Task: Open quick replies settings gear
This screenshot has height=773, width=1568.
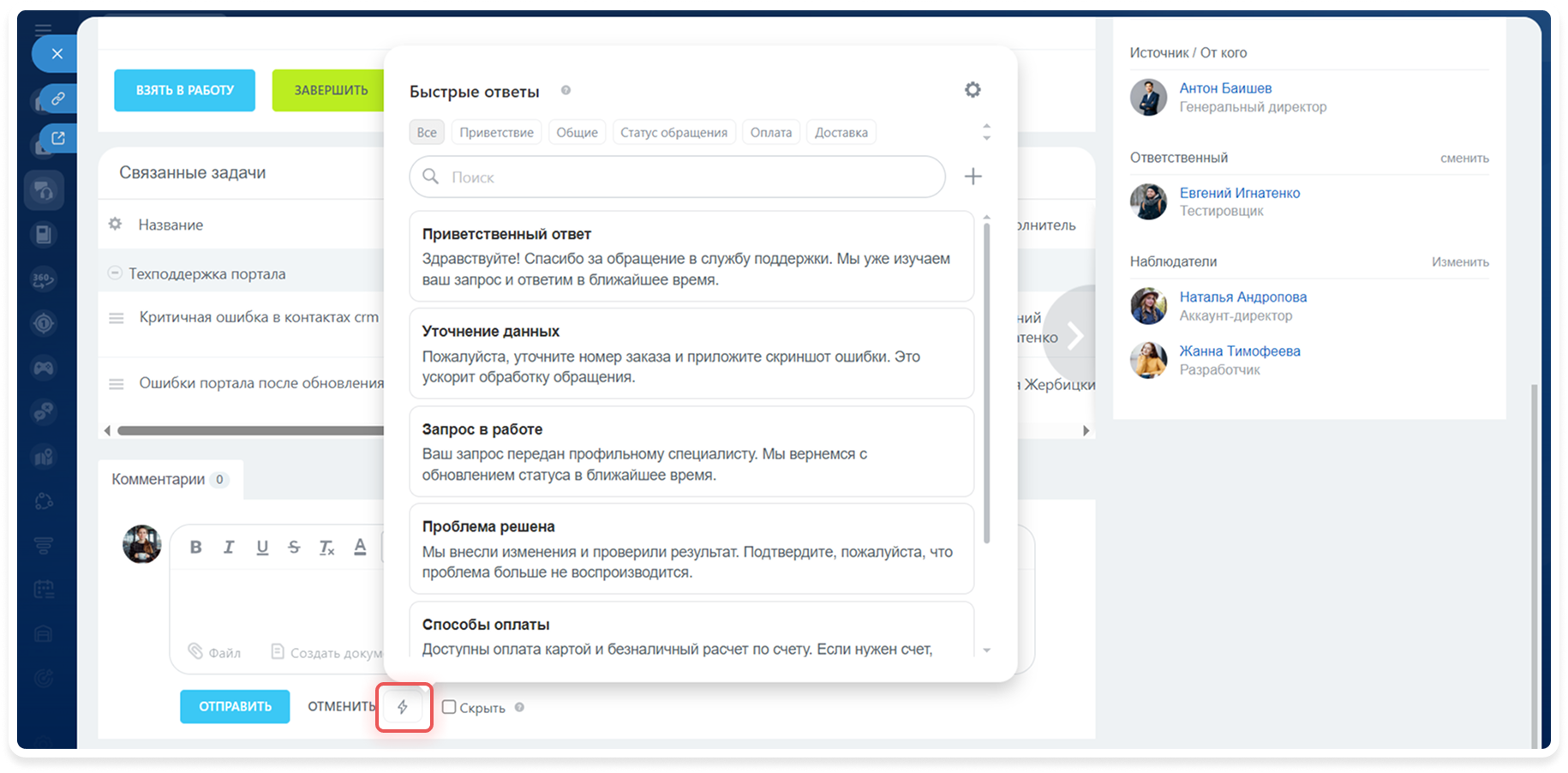Action: [973, 90]
